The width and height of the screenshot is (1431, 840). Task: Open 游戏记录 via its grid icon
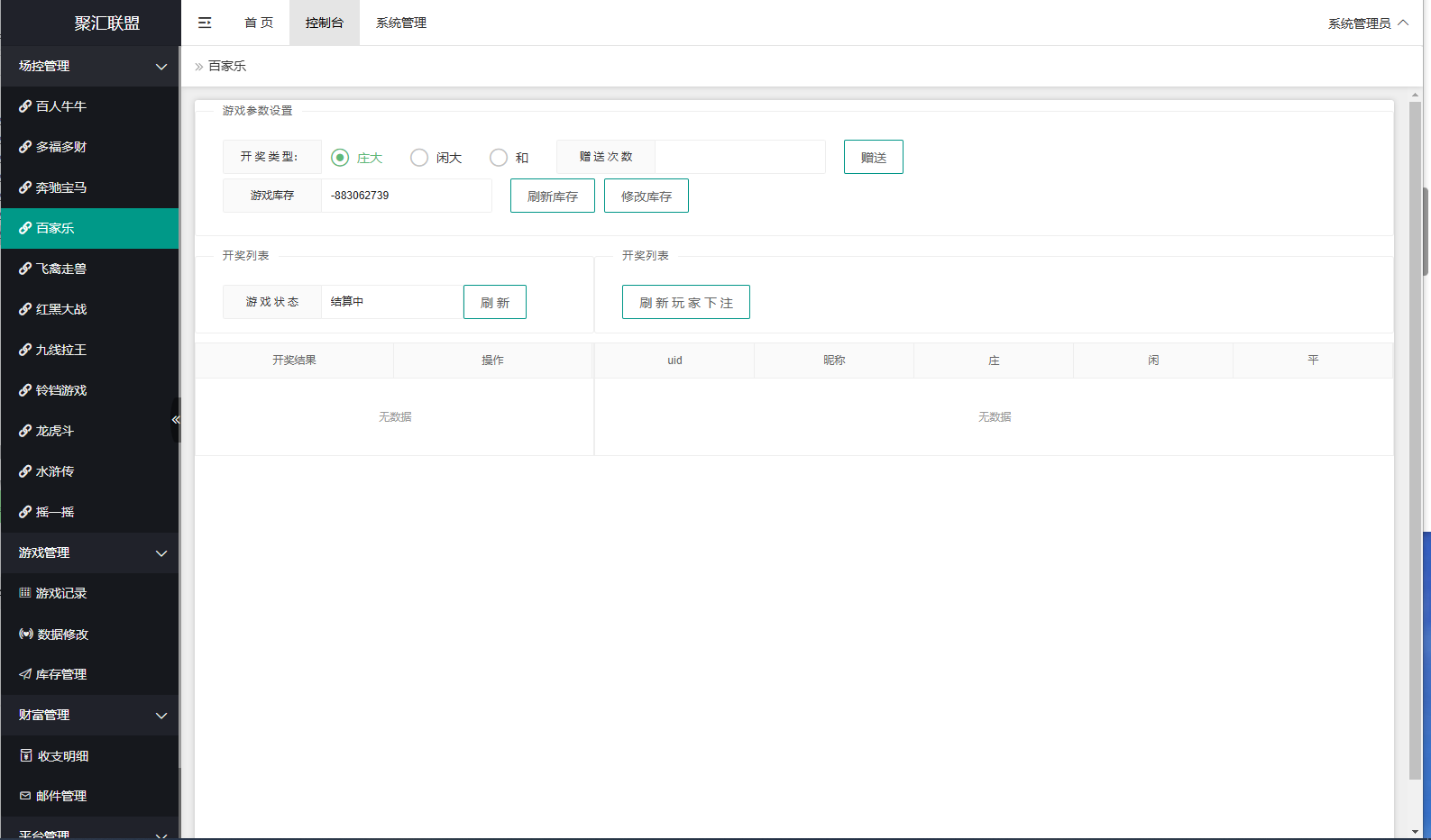(x=25, y=593)
